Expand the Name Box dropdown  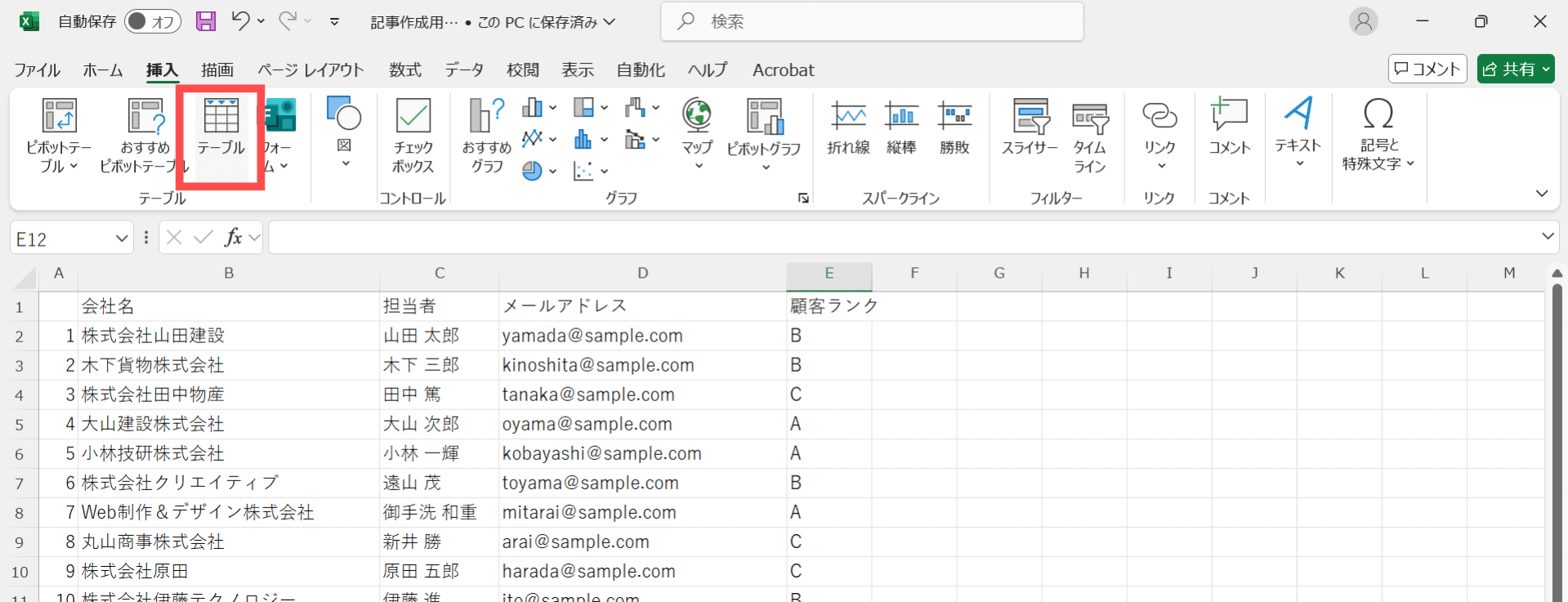122,239
